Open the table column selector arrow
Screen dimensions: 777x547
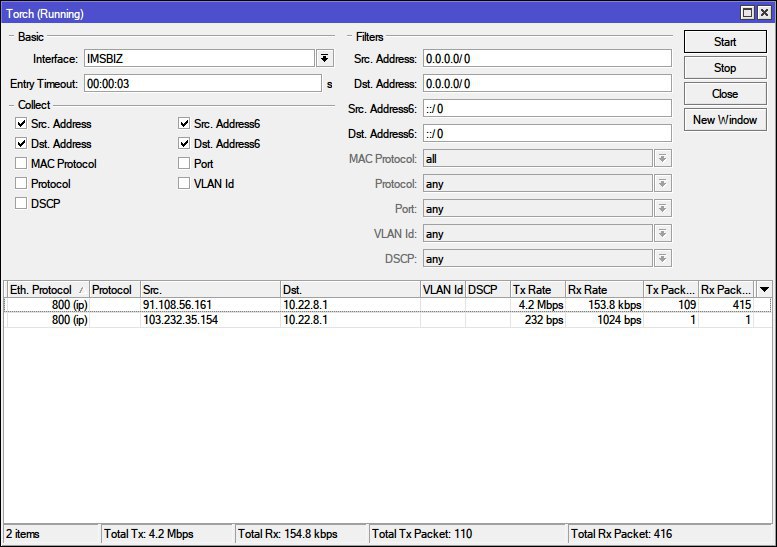click(765, 289)
